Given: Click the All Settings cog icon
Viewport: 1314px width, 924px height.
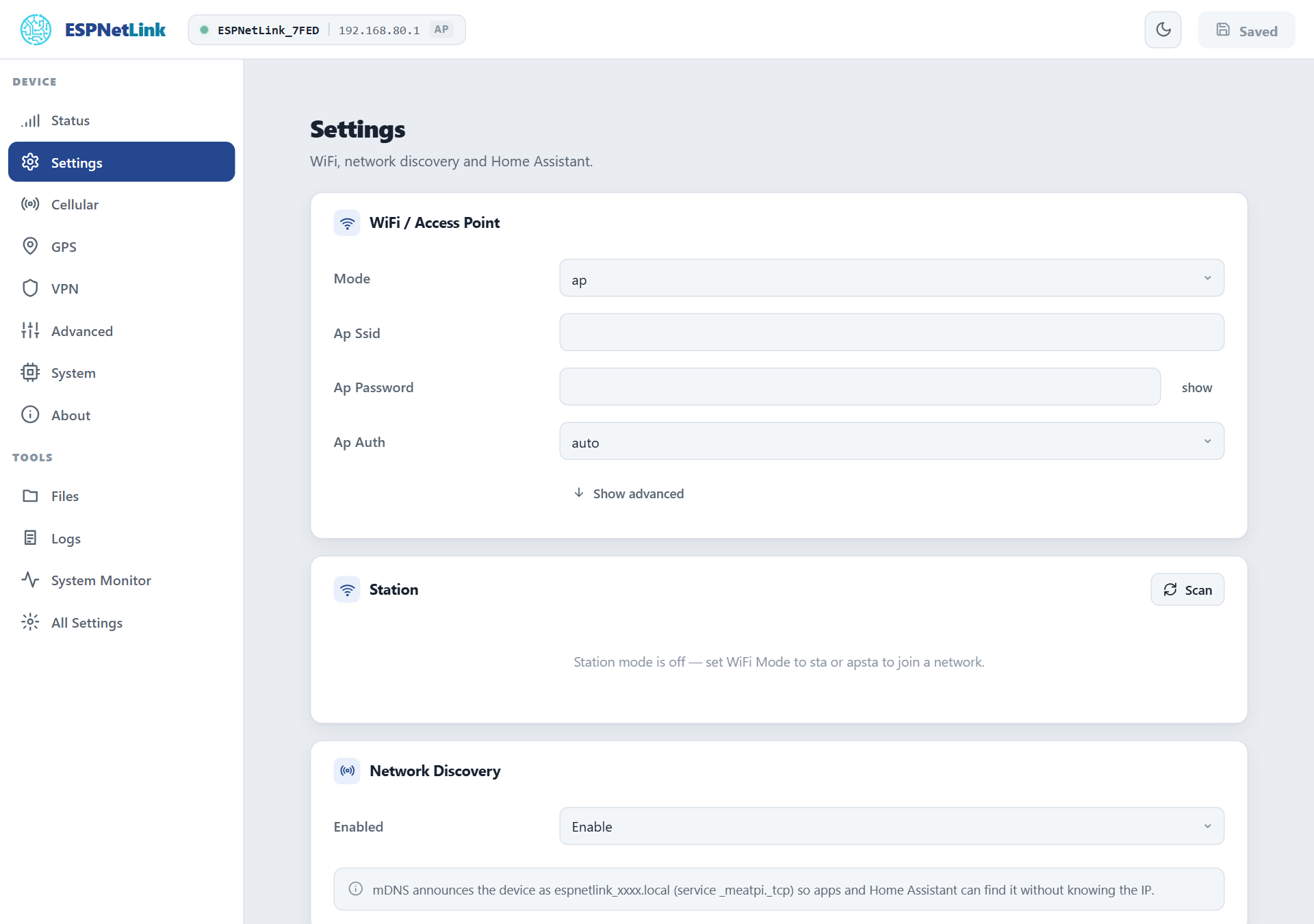Looking at the screenshot, I should (30, 622).
